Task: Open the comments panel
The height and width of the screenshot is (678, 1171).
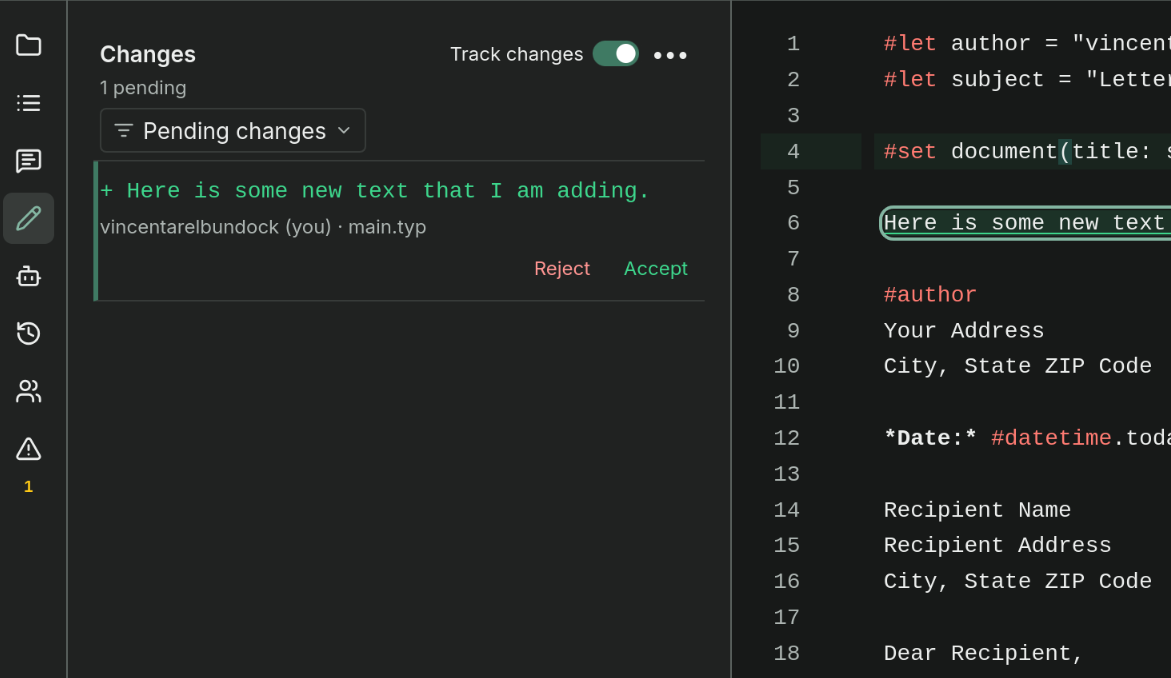Action: (x=28, y=161)
